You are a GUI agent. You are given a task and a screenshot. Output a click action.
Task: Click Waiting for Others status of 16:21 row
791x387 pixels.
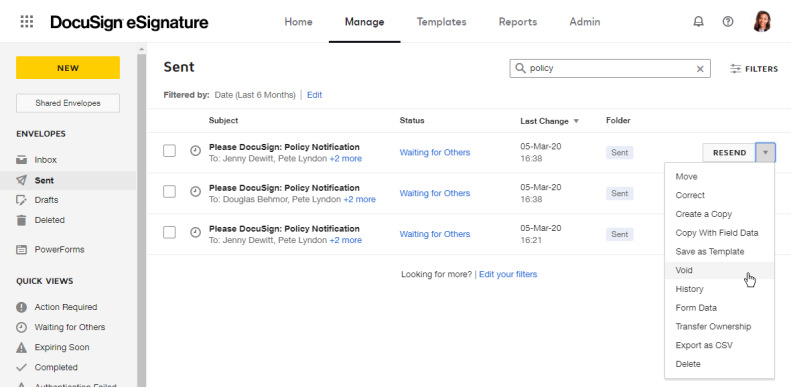coord(435,234)
